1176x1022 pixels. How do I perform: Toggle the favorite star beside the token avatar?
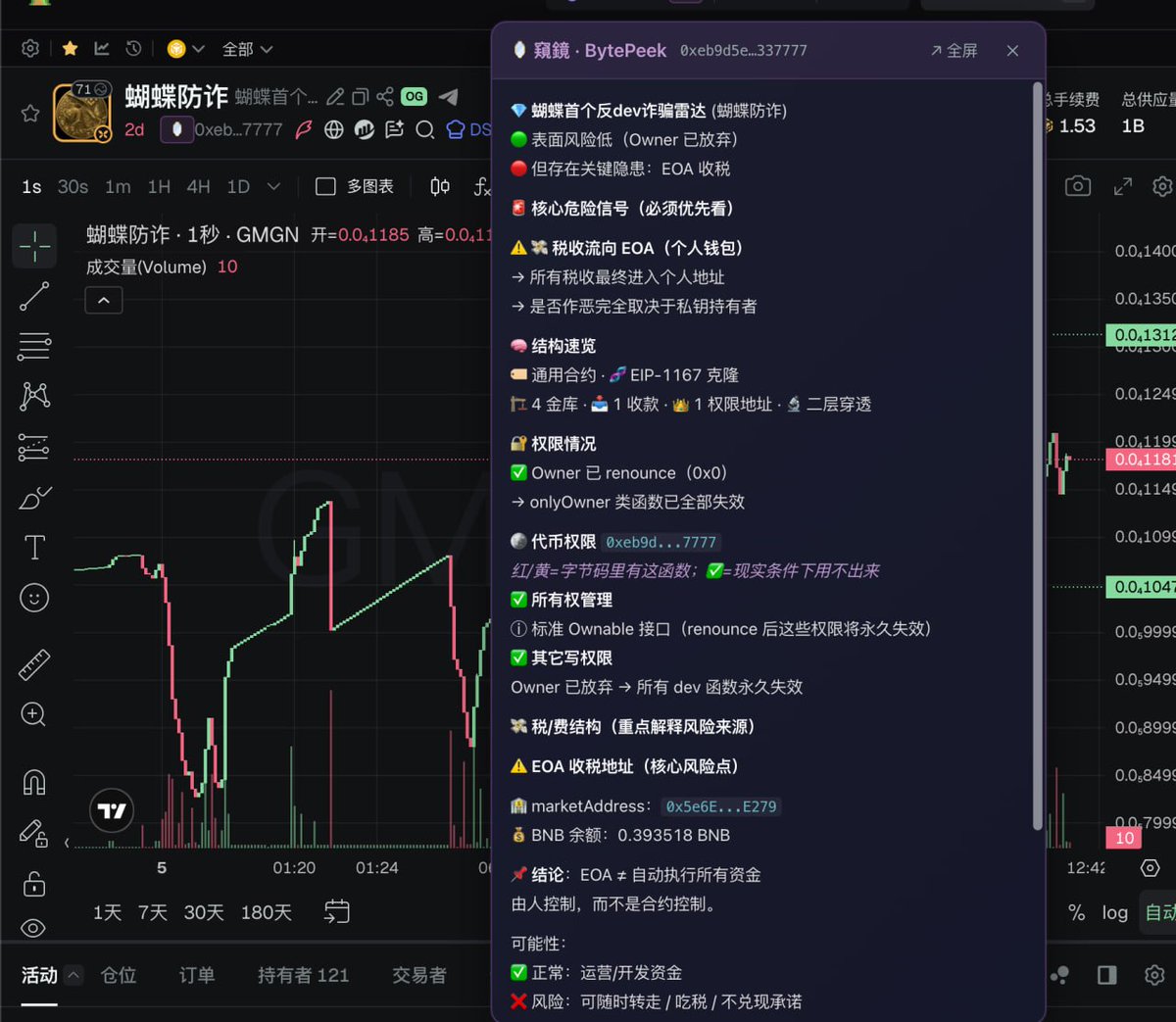click(30, 113)
